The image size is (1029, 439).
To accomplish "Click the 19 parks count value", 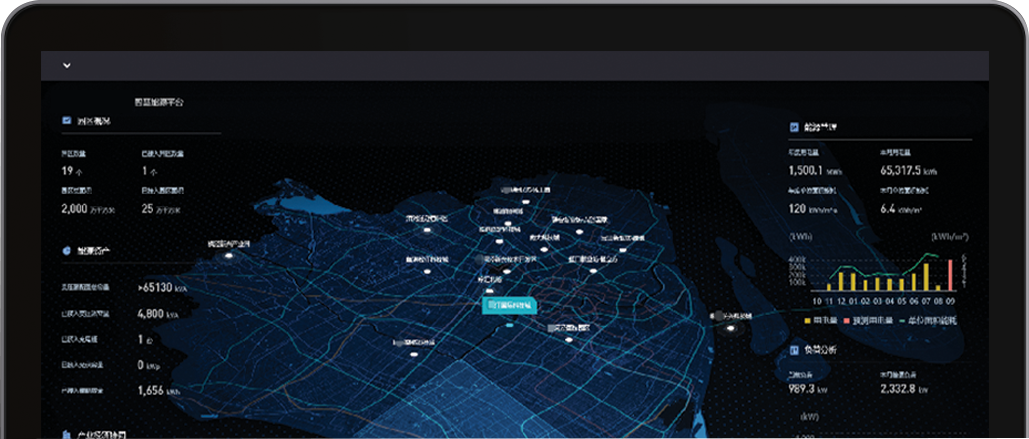I will [x=67, y=171].
